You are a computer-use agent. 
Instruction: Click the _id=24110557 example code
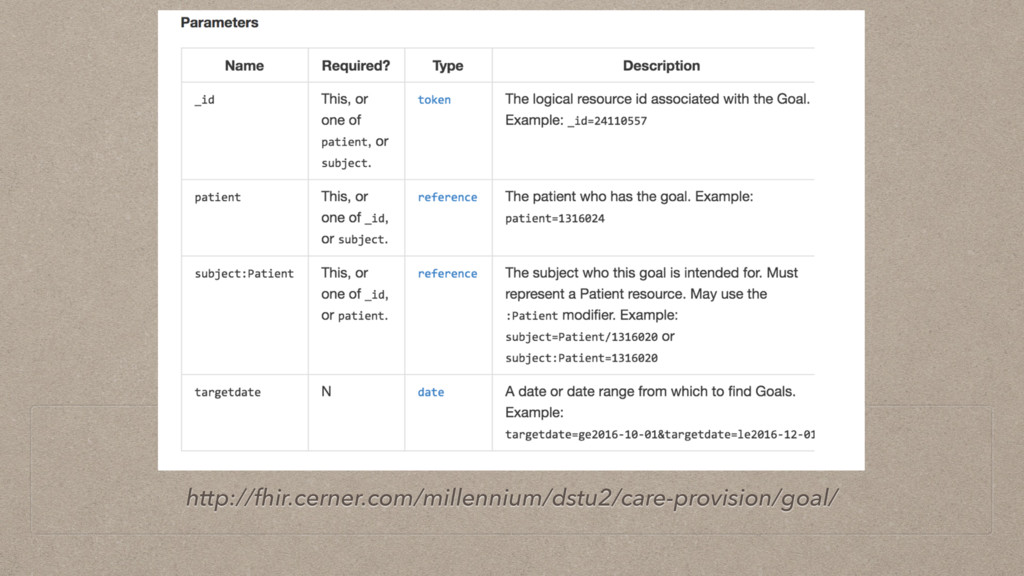[607, 121]
